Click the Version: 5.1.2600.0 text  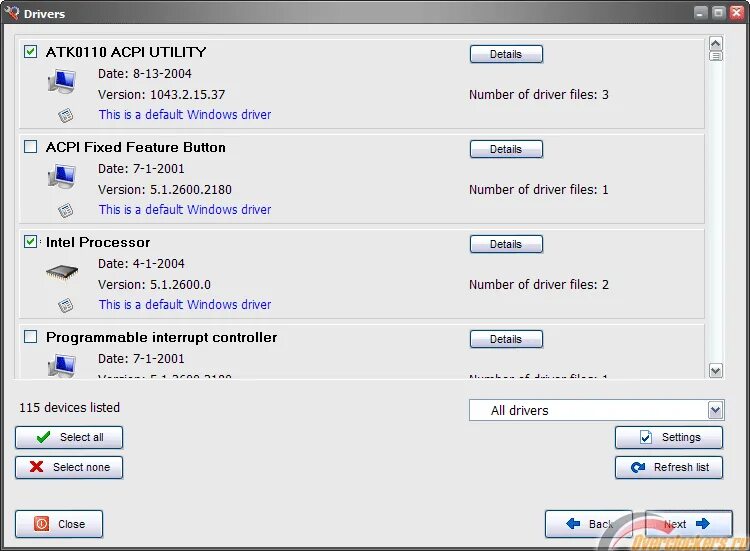pos(154,285)
